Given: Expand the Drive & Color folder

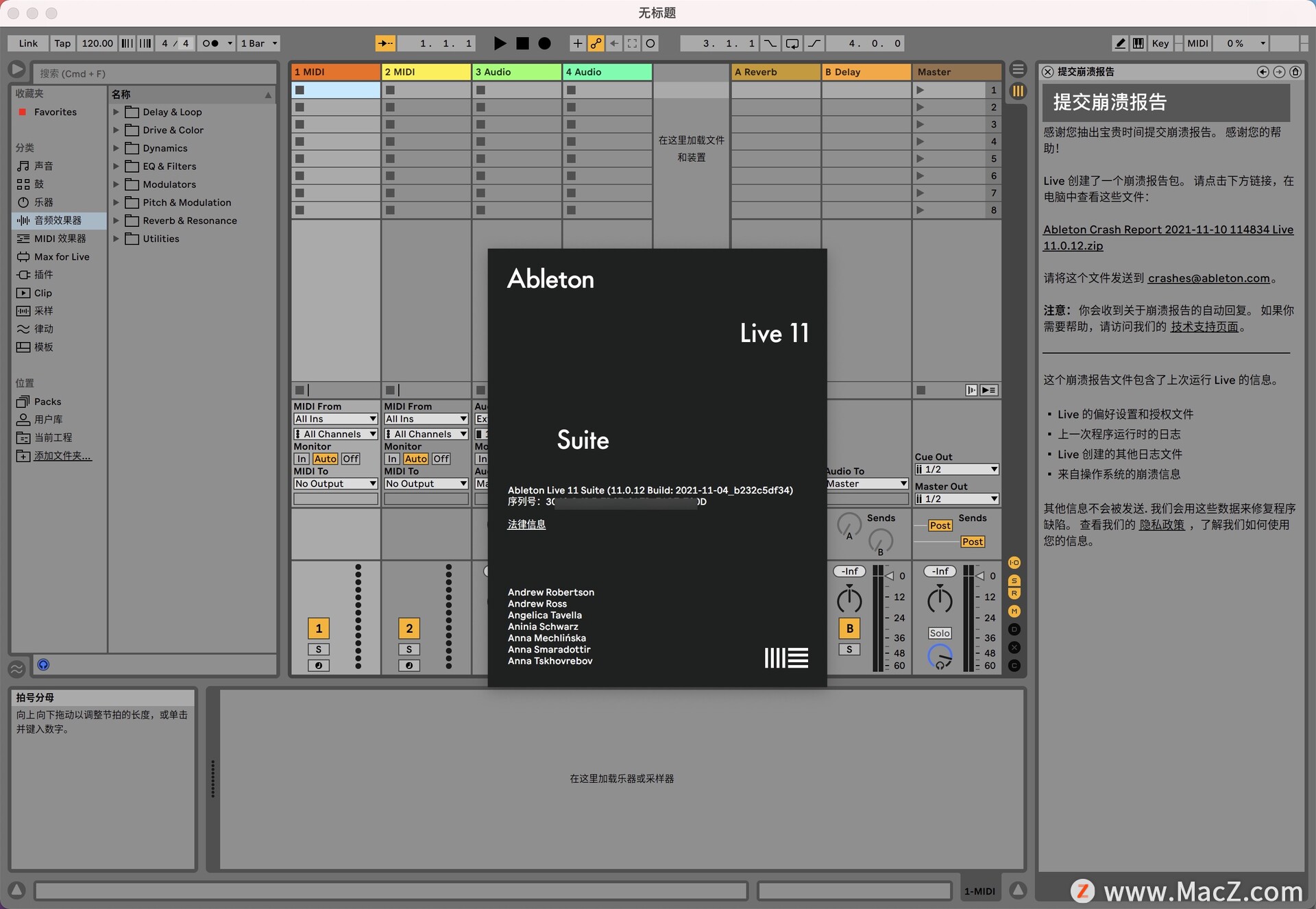Looking at the screenshot, I should (116, 130).
